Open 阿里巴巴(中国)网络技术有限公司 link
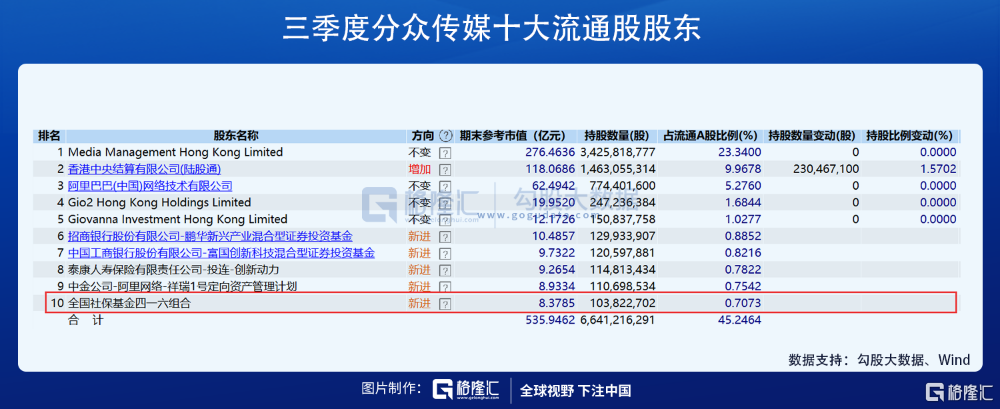This screenshot has width=1000, height=409. coord(150,186)
